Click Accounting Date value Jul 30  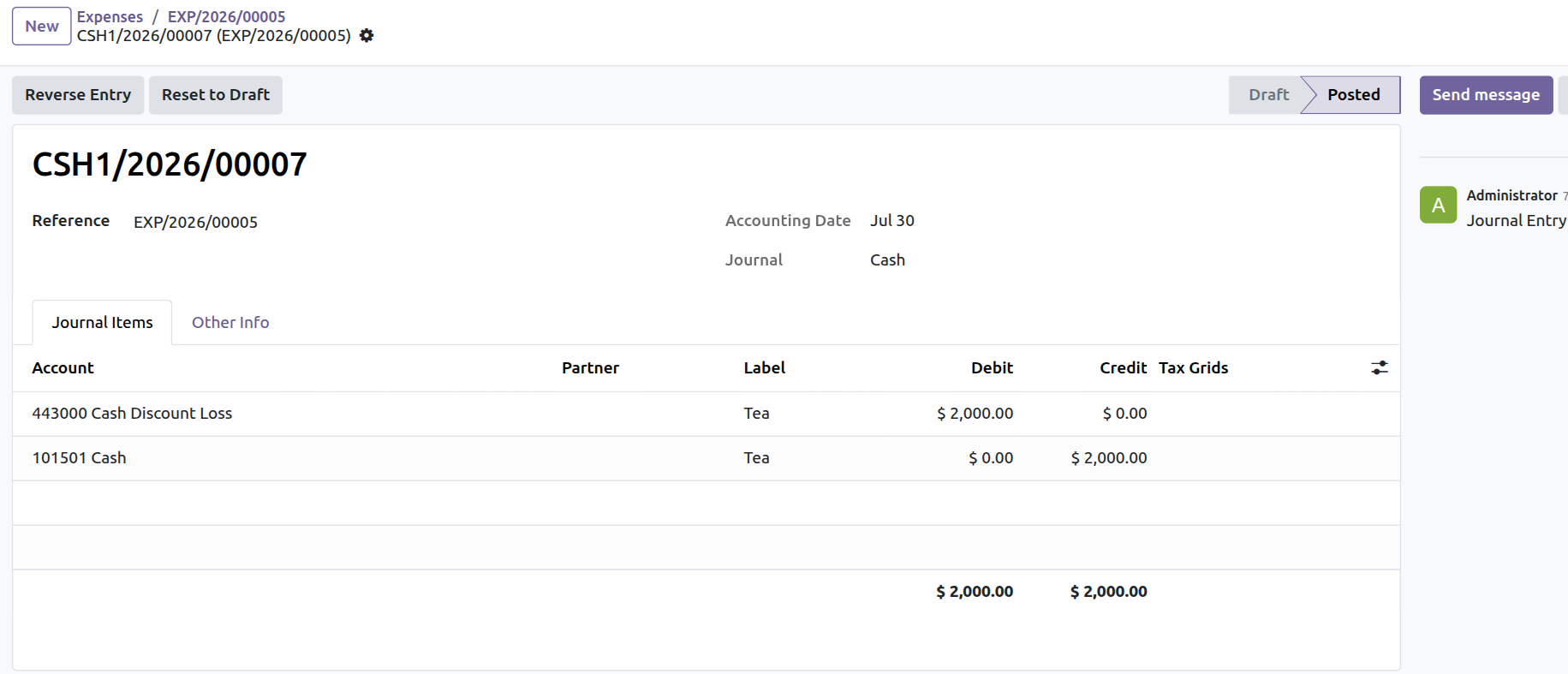pos(892,221)
